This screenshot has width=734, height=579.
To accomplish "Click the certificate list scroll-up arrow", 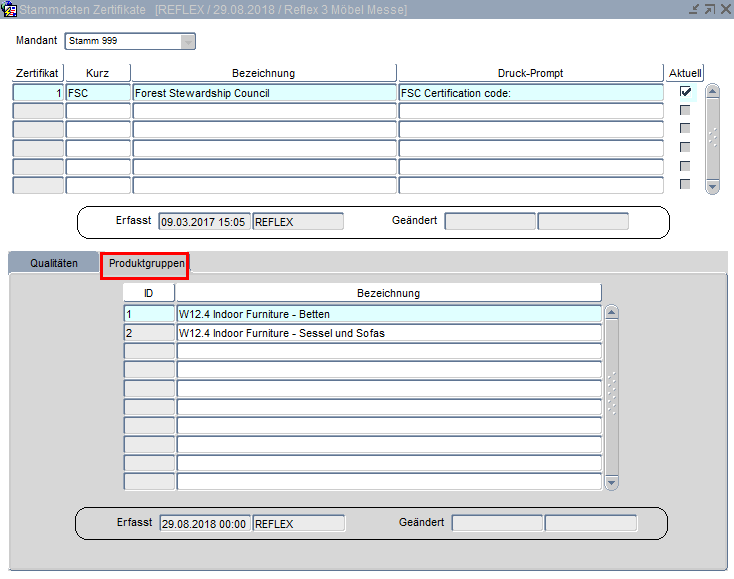I will tap(712, 92).
